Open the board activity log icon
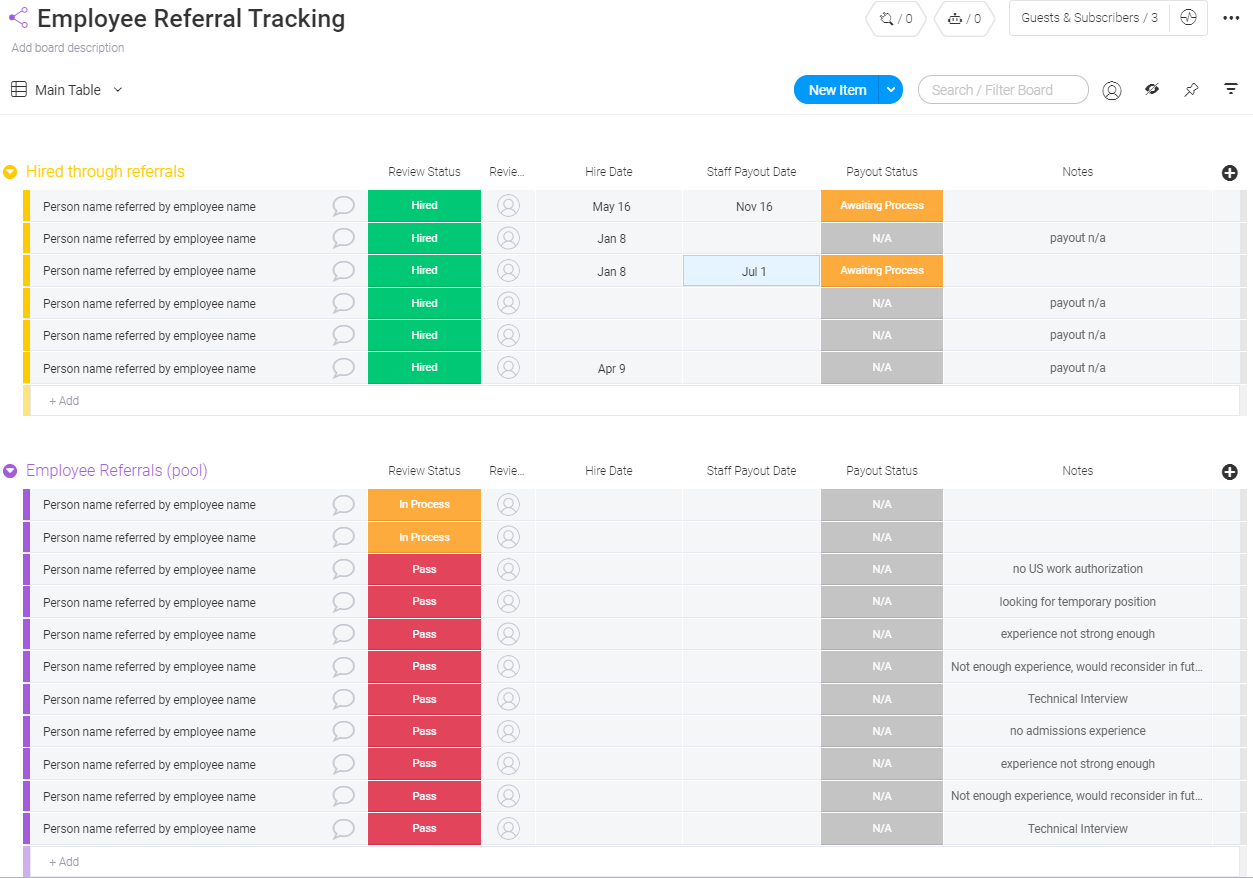The width and height of the screenshot is (1253, 878). coord(1188,18)
